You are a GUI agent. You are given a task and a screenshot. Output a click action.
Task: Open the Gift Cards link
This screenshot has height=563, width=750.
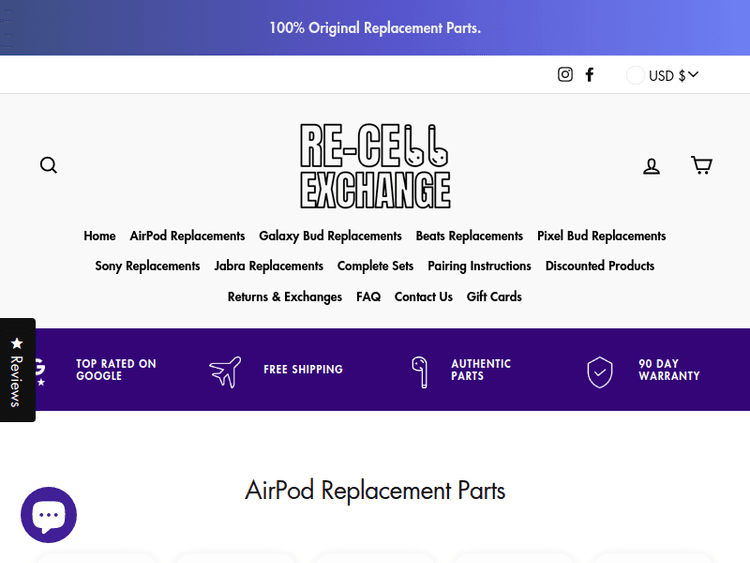tap(494, 297)
